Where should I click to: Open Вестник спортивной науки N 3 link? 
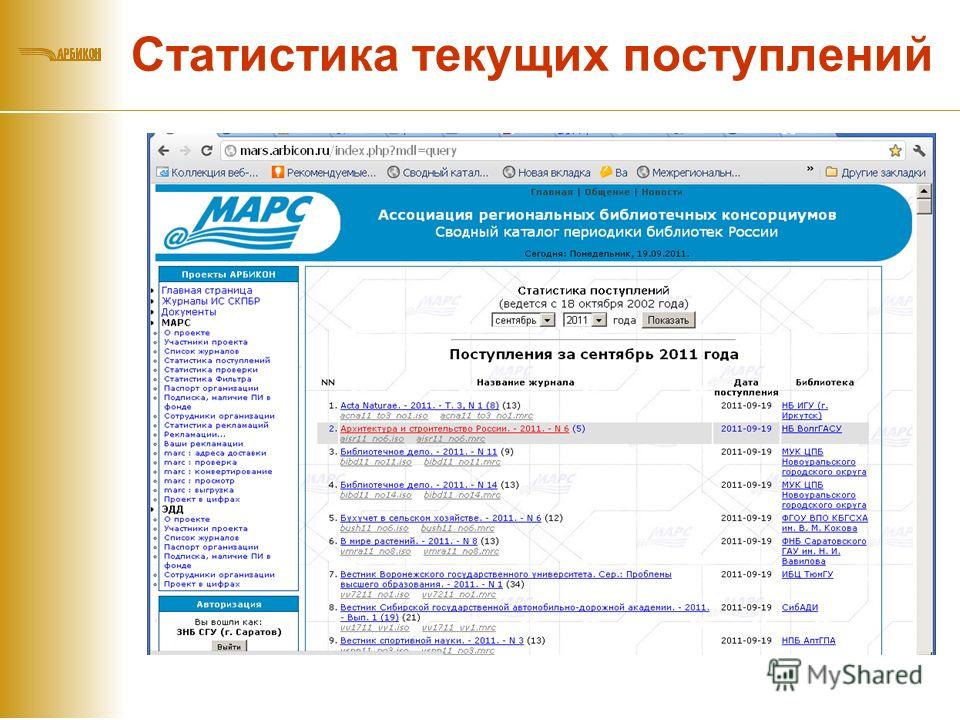(432, 640)
